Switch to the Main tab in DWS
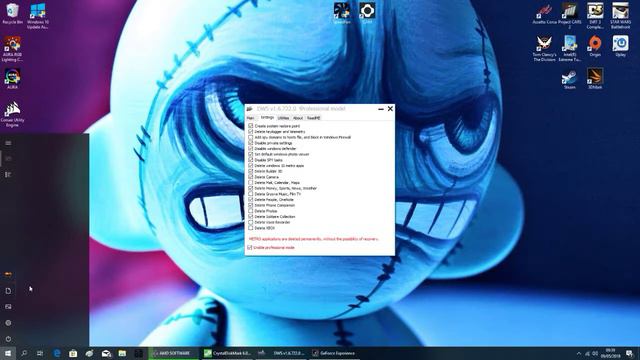 pyautogui.click(x=251, y=118)
